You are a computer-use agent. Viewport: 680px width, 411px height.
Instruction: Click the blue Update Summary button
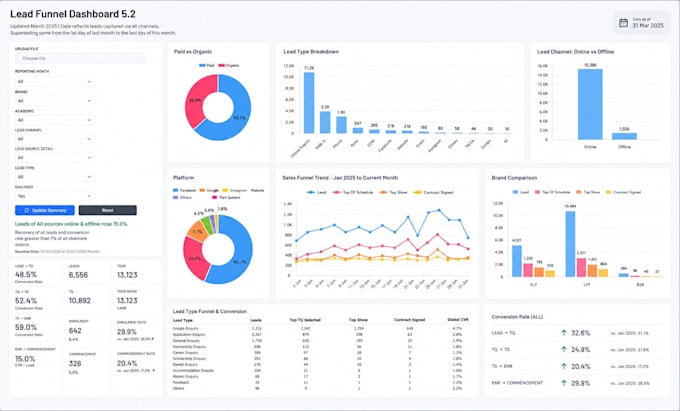point(45,210)
